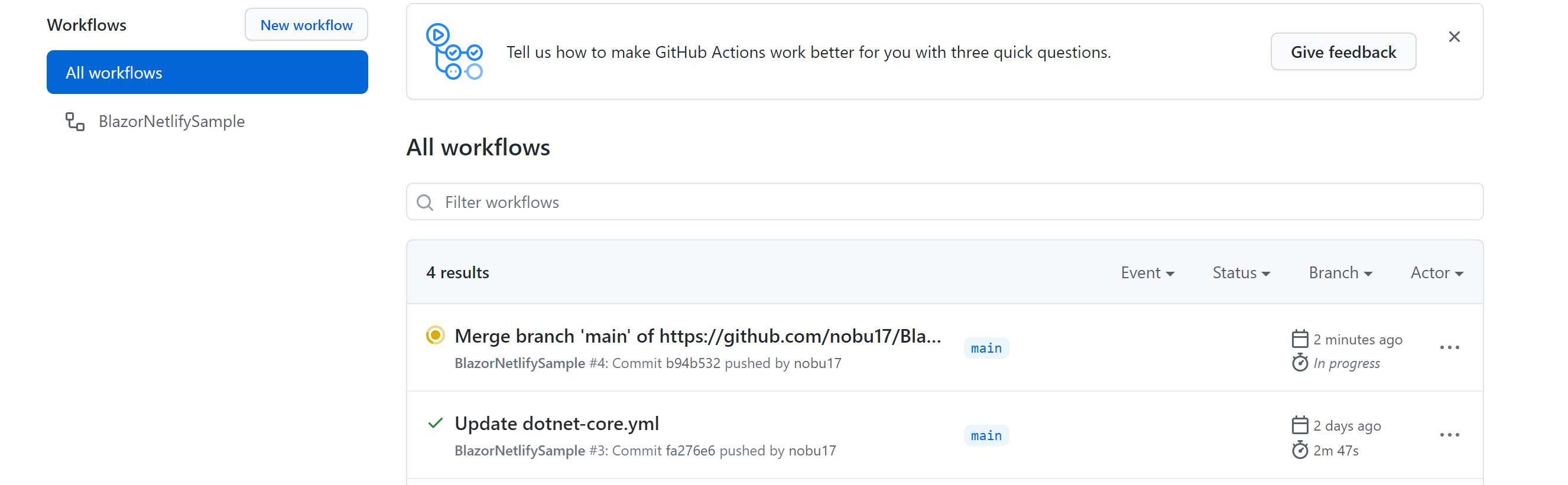Click the search magnifier icon in filter bar
Image resolution: width=1568 pixels, height=485 pixels.
(425, 201)
